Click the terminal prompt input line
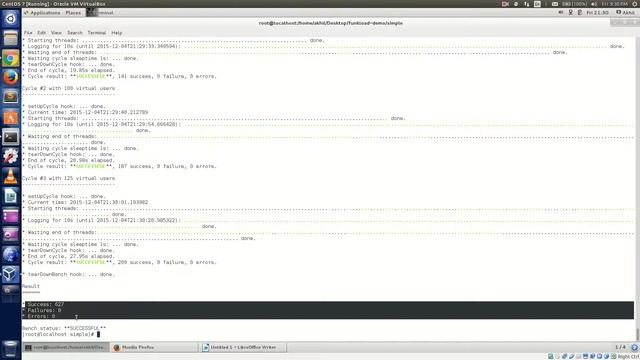Screen dimensions: 640x360 click(61, 334)
